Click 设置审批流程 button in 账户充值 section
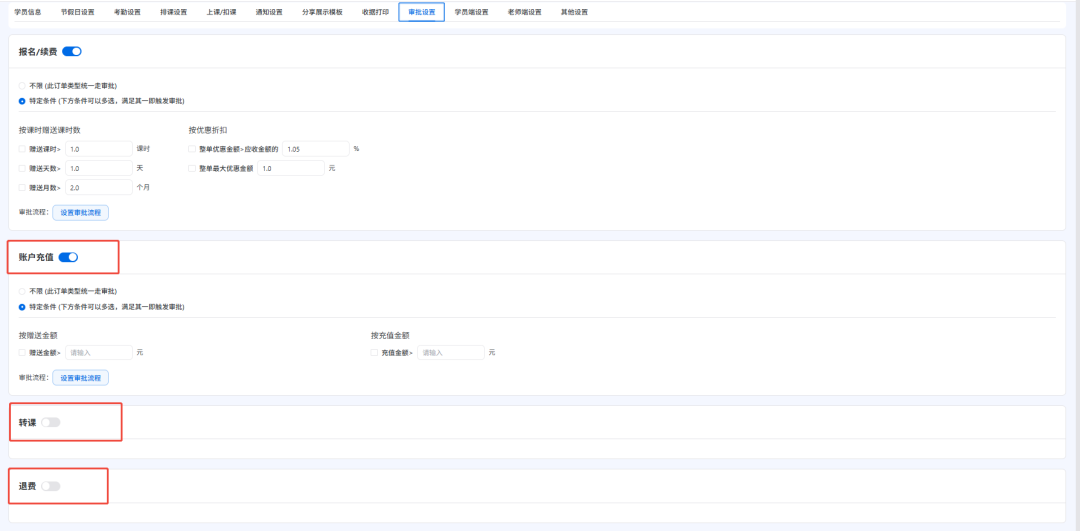The height and width of the screenshot is (531, 1080). (x=80, y=377)
